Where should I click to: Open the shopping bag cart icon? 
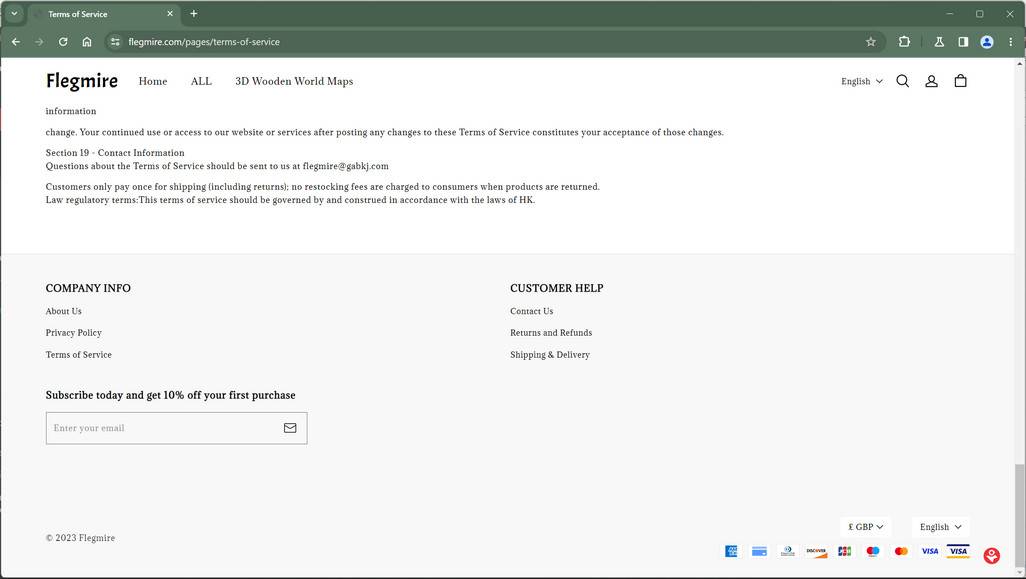tap(960, 81)
